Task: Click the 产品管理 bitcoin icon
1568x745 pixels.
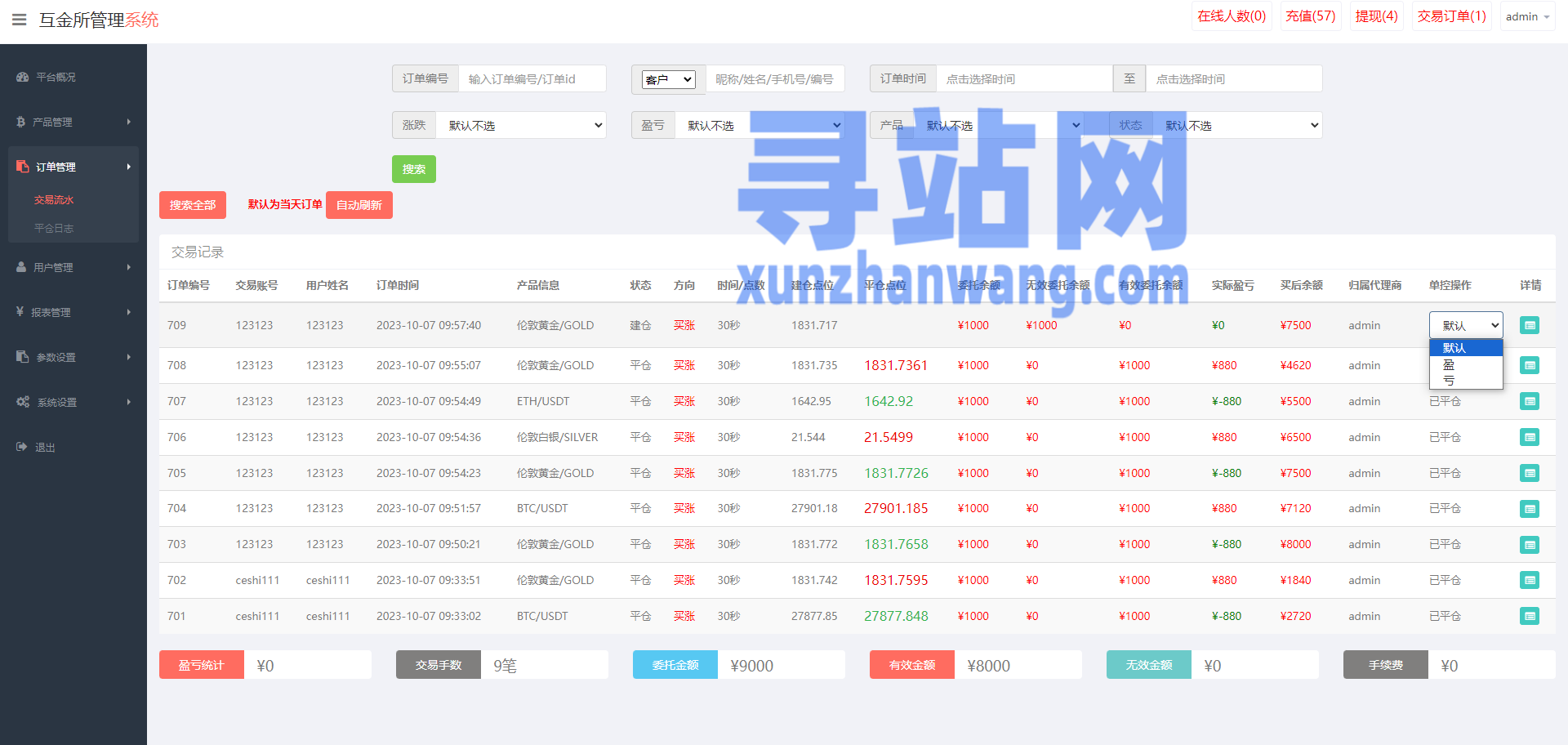Action: pyautogui.click(x=21, y=122)
